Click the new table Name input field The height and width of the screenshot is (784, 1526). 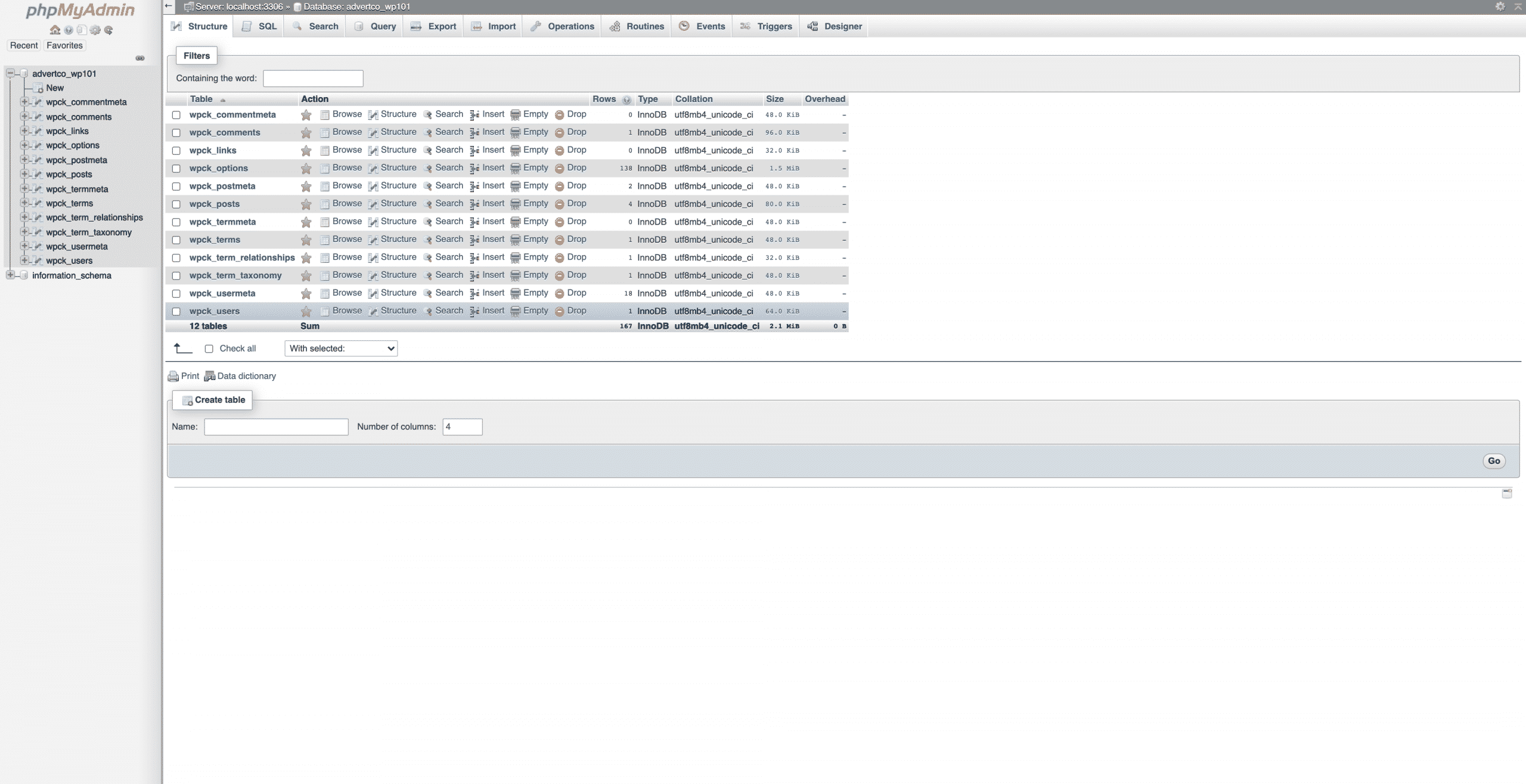coord(276,427)
